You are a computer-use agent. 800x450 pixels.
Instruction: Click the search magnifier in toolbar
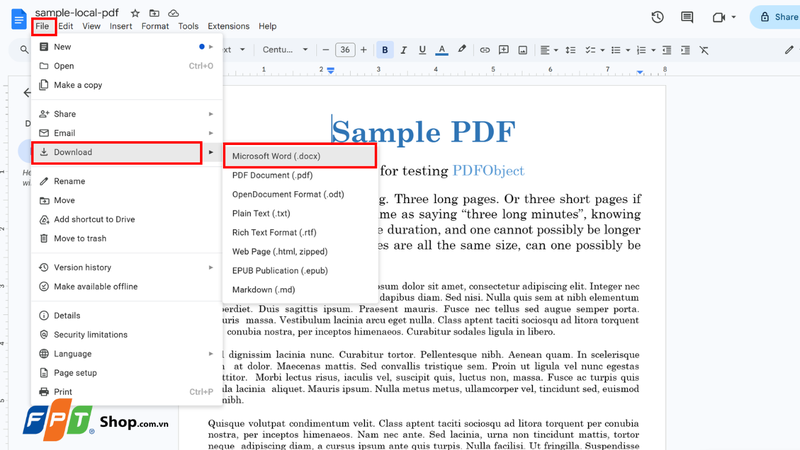24,50
